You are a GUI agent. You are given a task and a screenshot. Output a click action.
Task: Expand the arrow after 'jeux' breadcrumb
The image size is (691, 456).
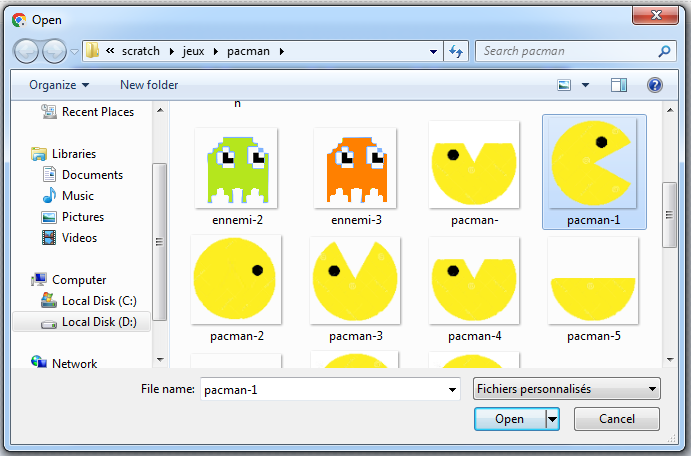pyautogui.click(x=215, y=52)
